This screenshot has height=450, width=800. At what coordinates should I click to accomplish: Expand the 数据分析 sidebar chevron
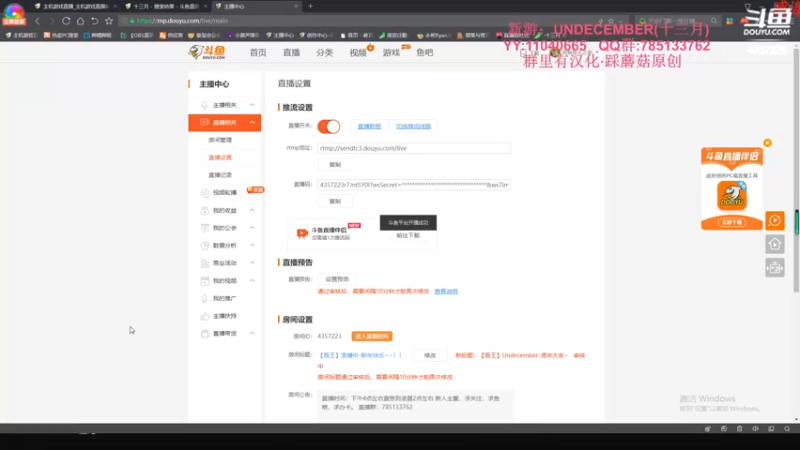click(252, 245)
